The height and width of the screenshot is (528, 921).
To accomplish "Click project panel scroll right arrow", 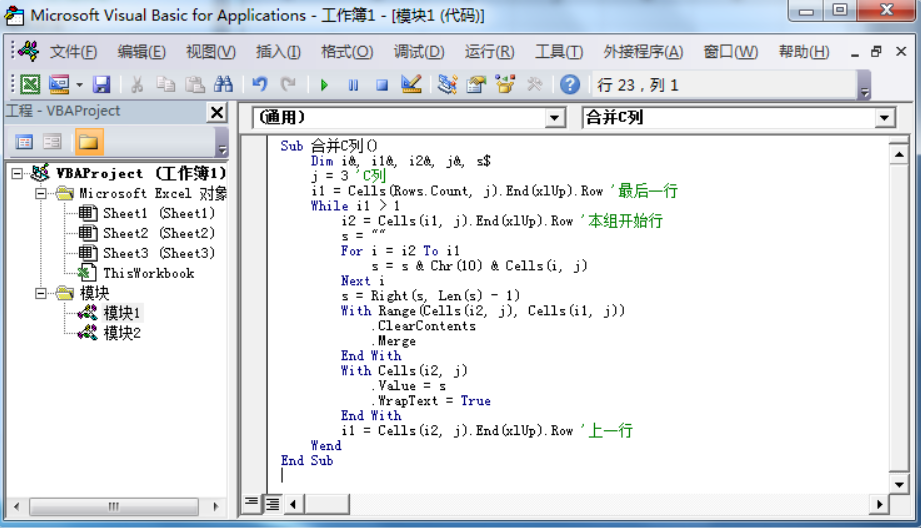I will point(216,506).
